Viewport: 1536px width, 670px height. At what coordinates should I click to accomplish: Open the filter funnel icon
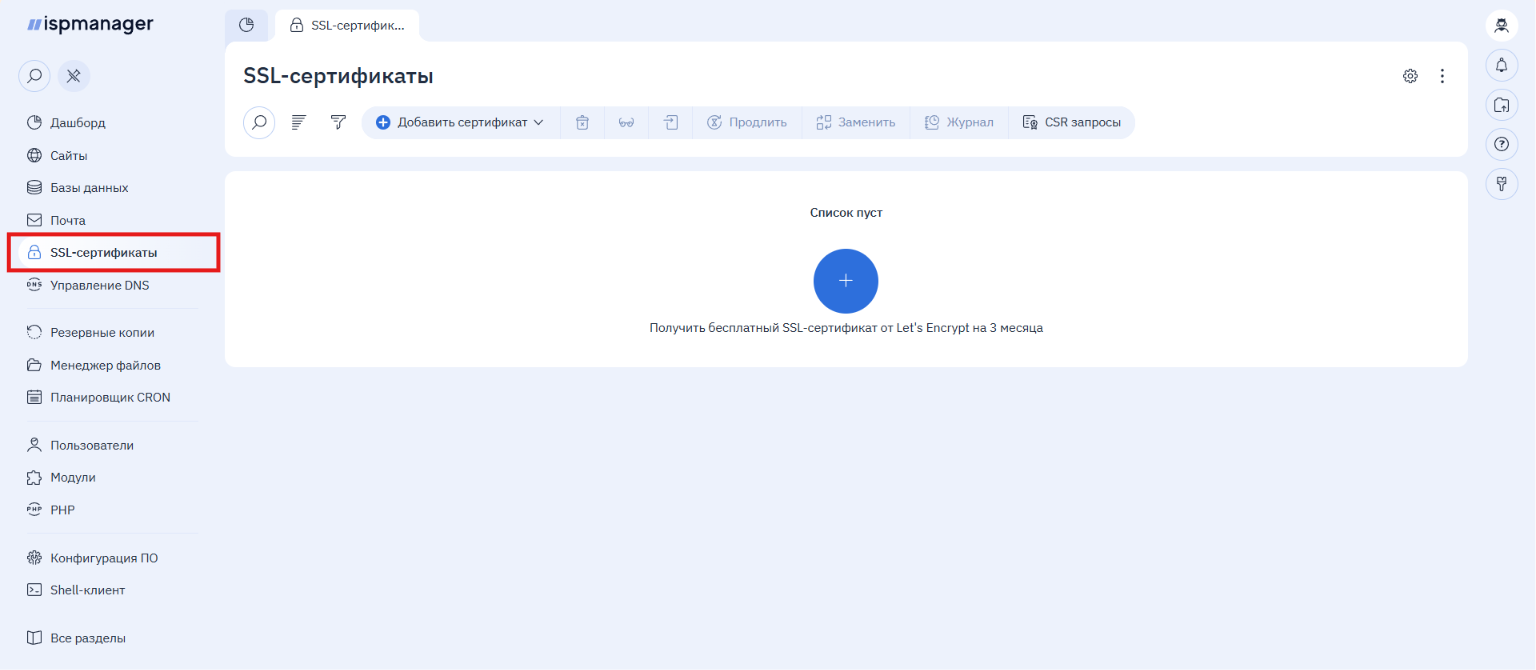[x=338, y=123]
